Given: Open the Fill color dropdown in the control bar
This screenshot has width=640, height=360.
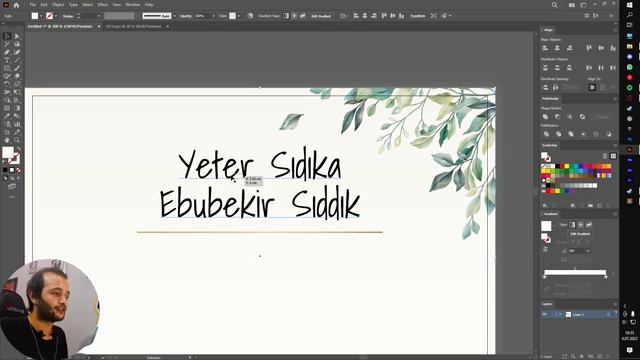Looking at the screenshot, I should coord(41,16).
